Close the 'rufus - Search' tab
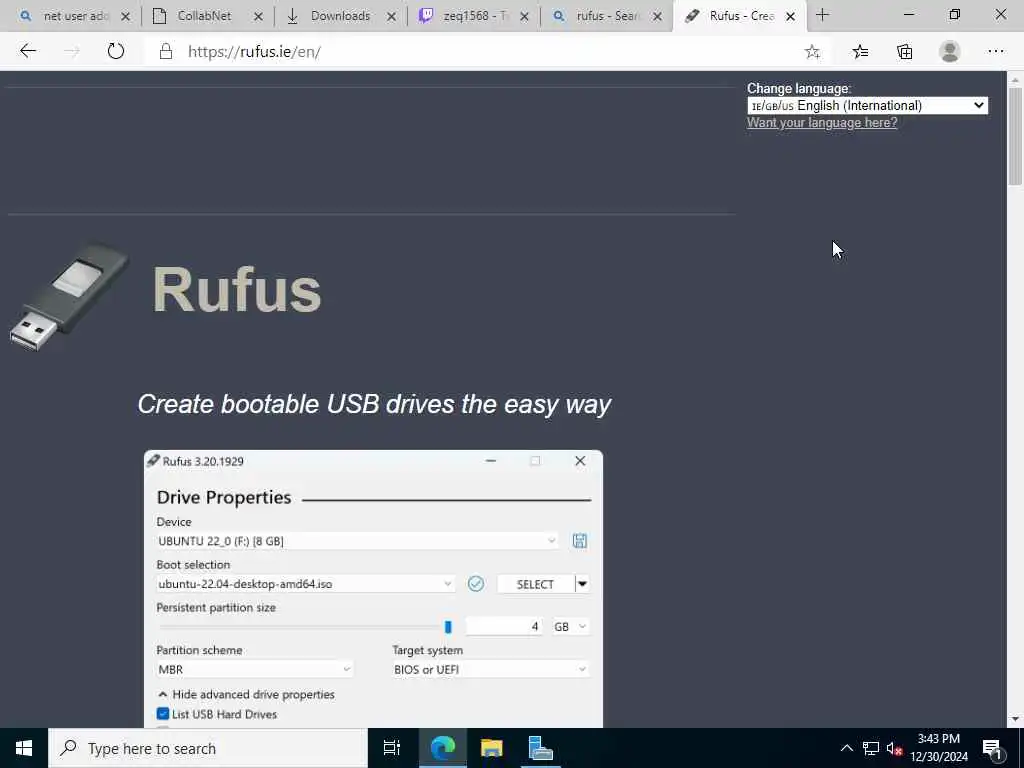The width and height of the screenshot is (1024, 768). pos(658,16)
